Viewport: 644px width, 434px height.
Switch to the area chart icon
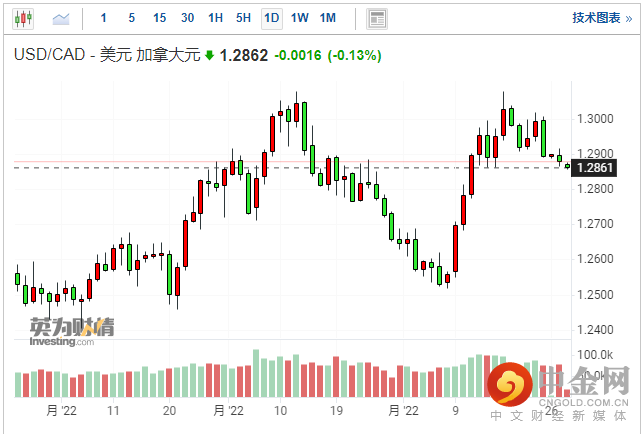tap(61, 18)
